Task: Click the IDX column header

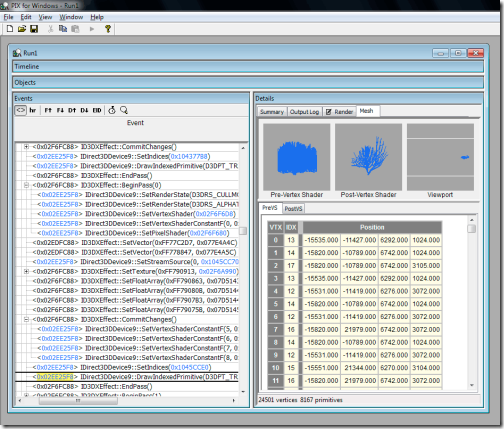Action: pyautogui.click(x=291, y=227)
